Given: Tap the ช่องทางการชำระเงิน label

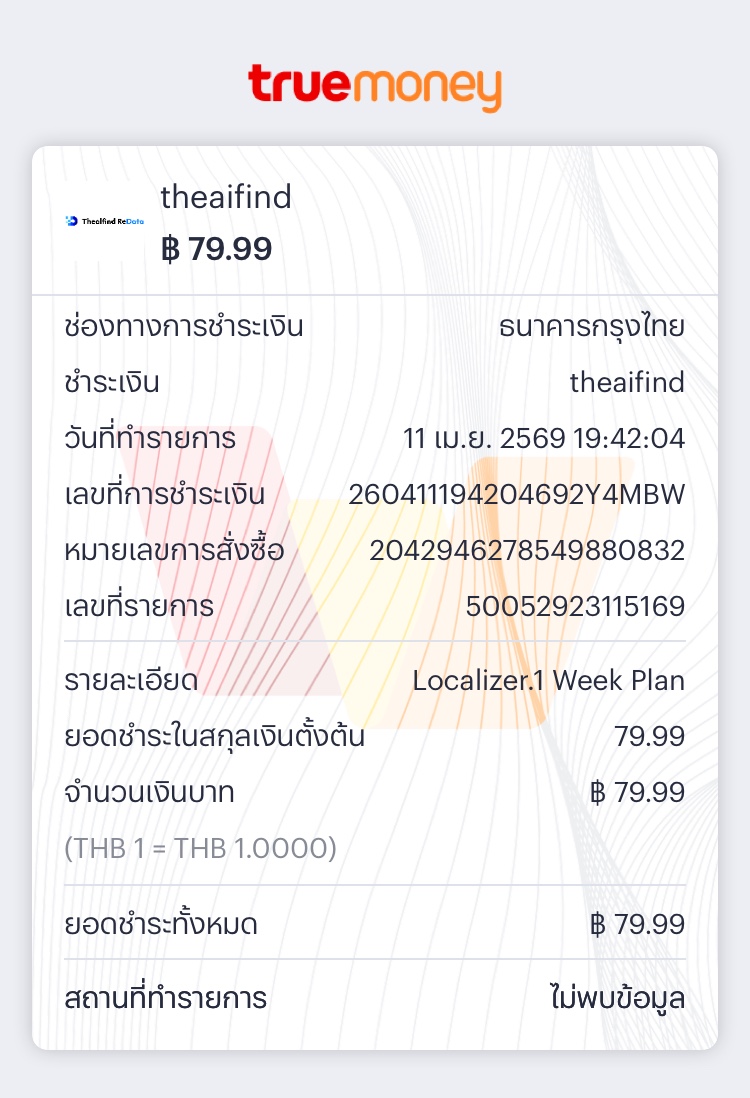Looking at the screenshot, I should point(183,327).
